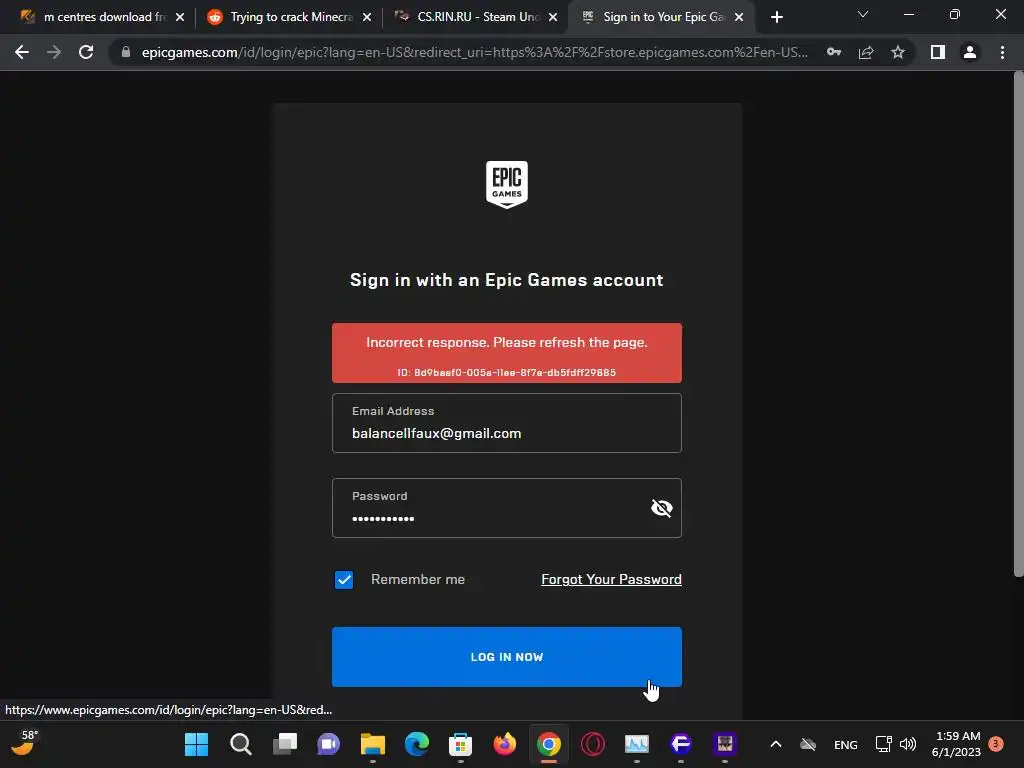Screen dimensions: 1024x768
Task: Click the address bar URL
Action: click(475, 52)
